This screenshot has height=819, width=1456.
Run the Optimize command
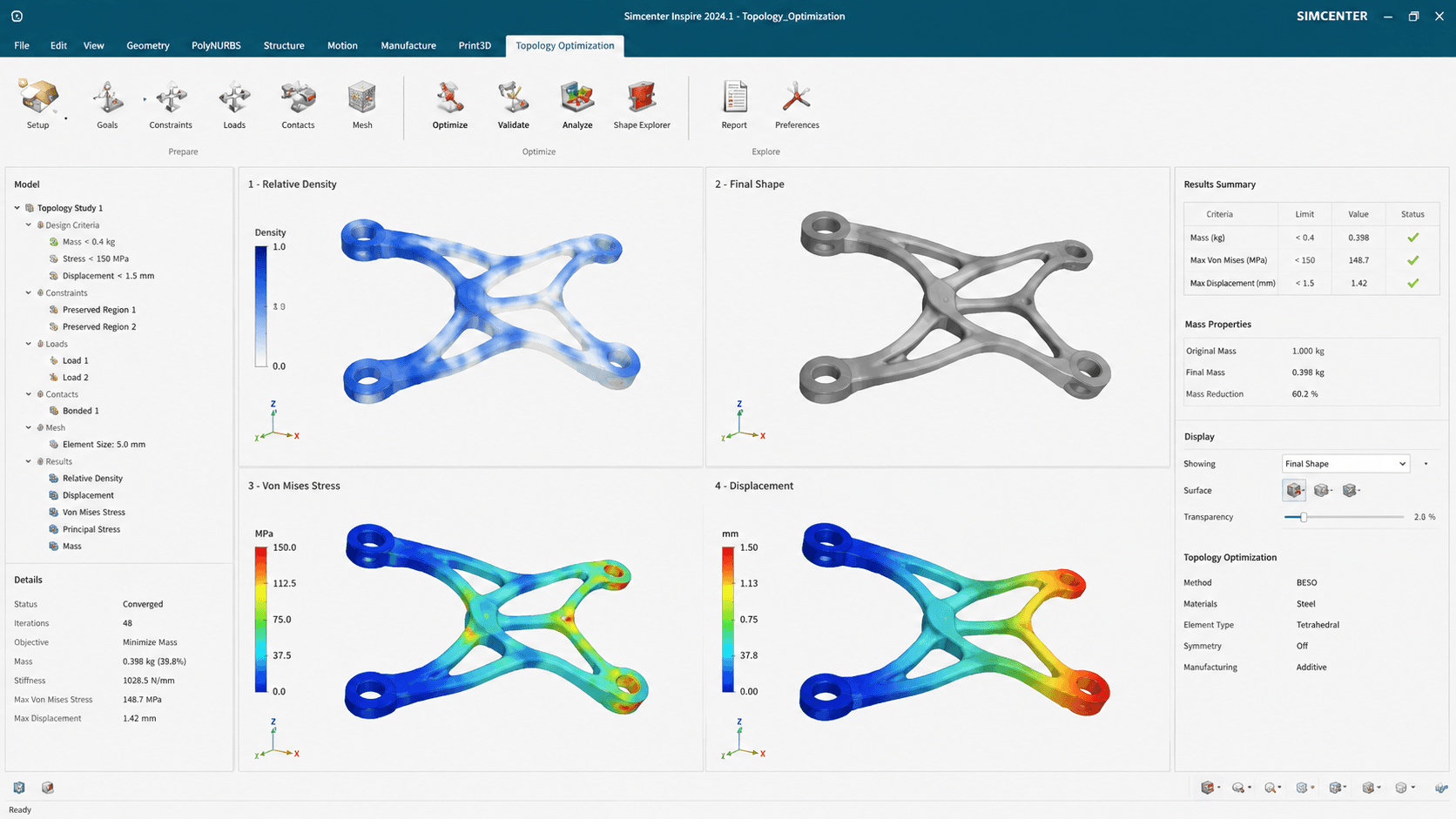pos(450,104)
